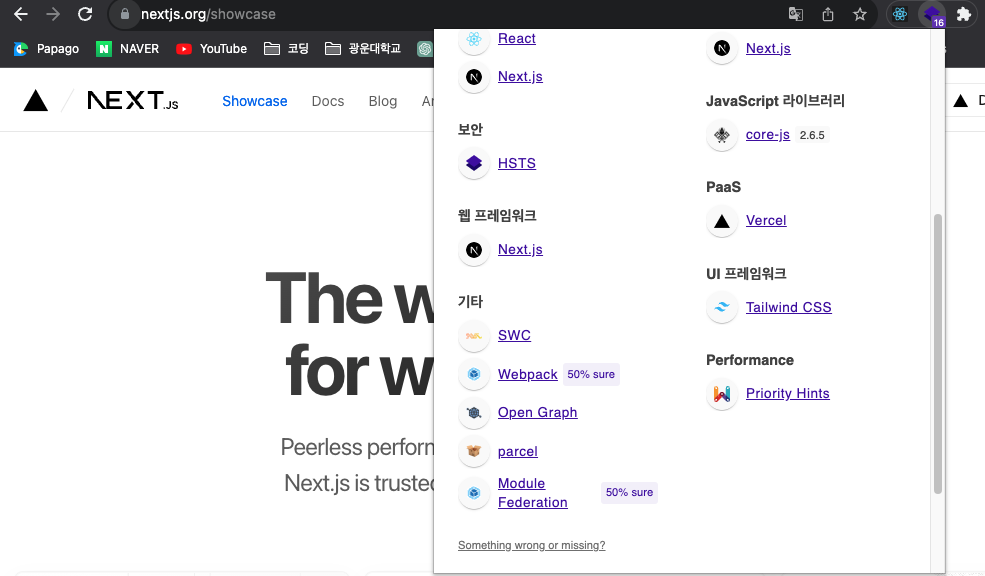Open the HSTS link
Viewport: 985px width, 576px height.
tap(516, 163)
